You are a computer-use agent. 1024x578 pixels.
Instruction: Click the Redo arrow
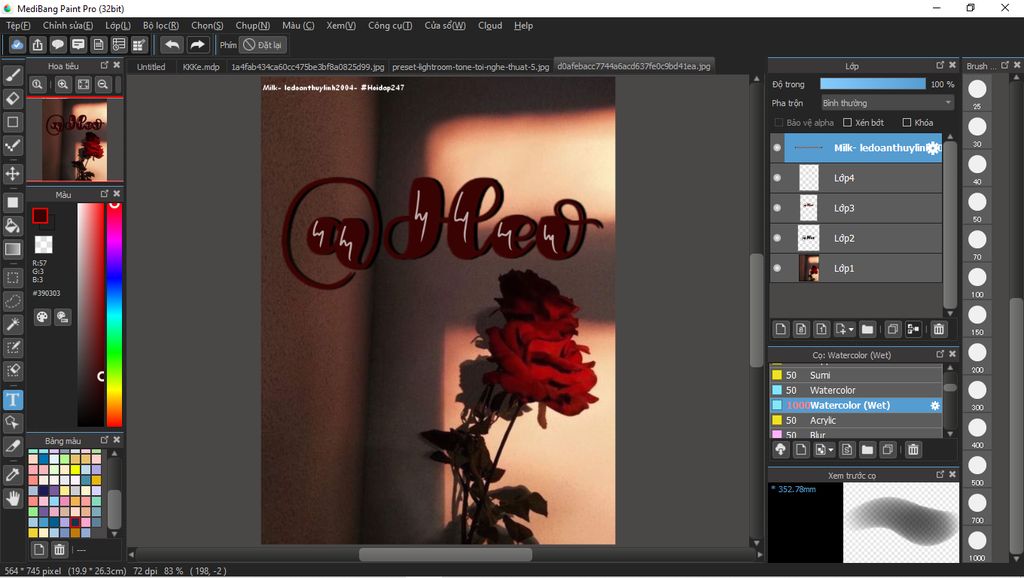197,45
